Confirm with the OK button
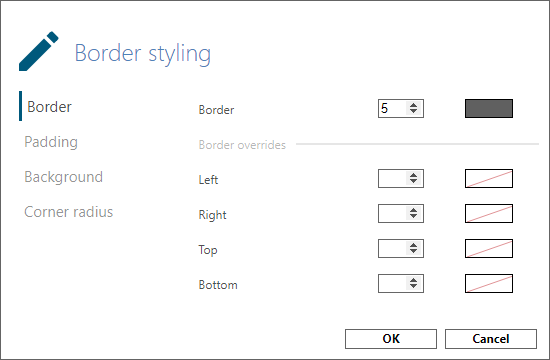The width and height of the screenshot is (550, 360). (391, 339)
